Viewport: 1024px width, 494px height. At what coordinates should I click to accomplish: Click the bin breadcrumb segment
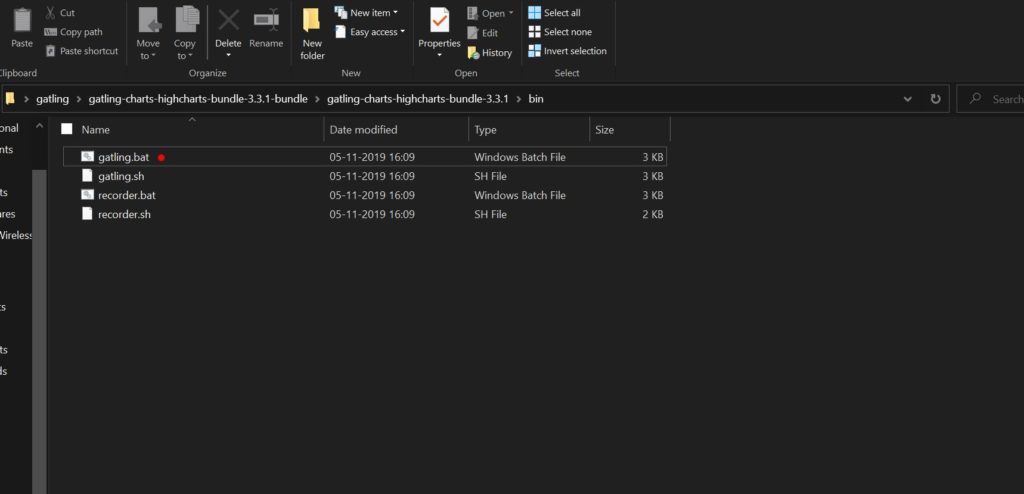[536, 99]
